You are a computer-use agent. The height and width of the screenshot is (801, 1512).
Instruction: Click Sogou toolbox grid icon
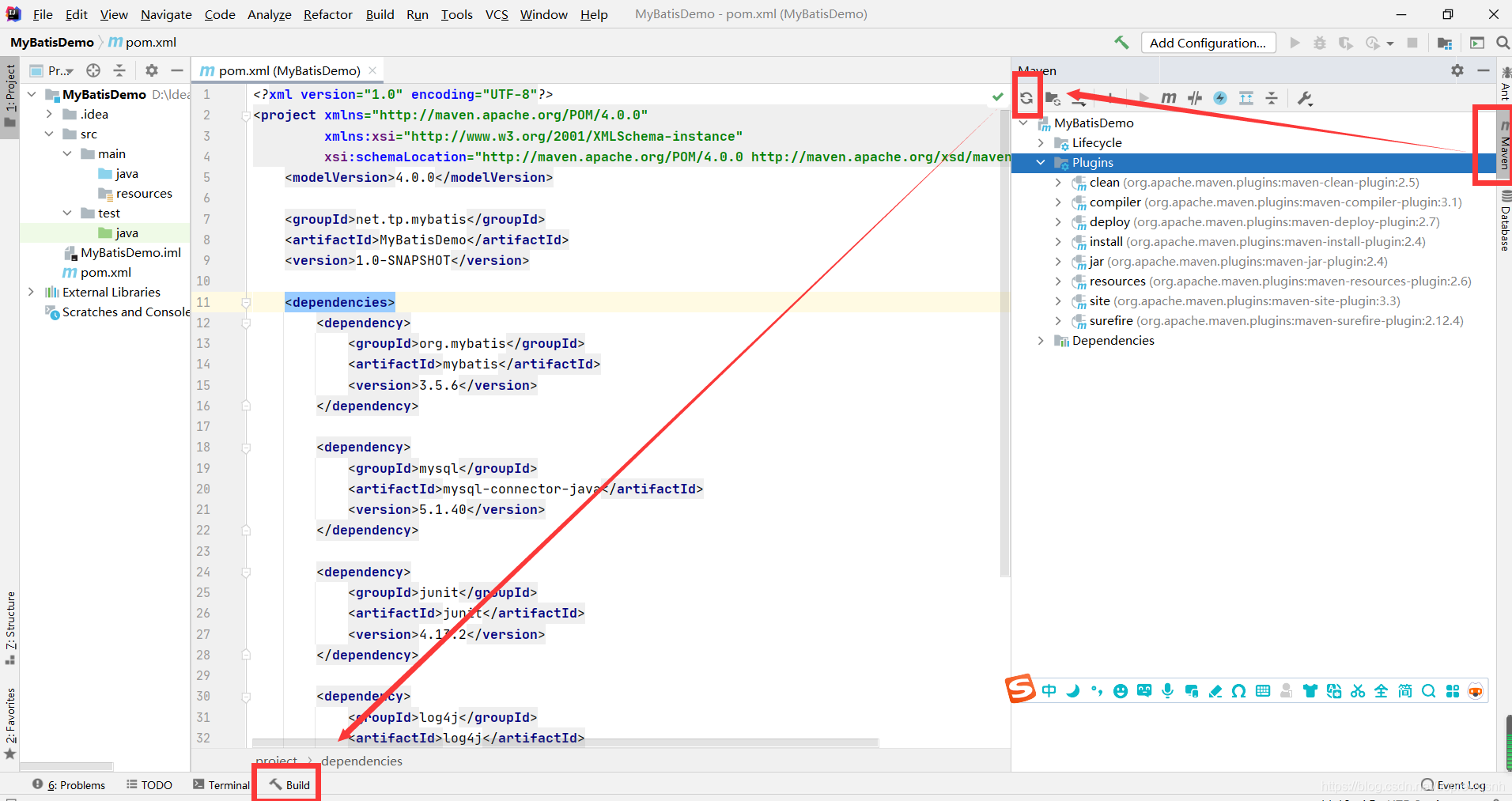pyautogui.click(x=1453, y=691)
